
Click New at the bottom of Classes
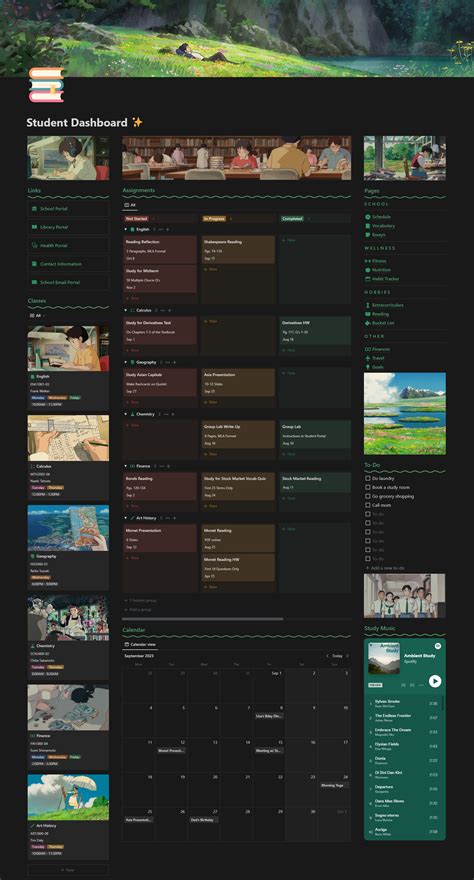[68, 870]
